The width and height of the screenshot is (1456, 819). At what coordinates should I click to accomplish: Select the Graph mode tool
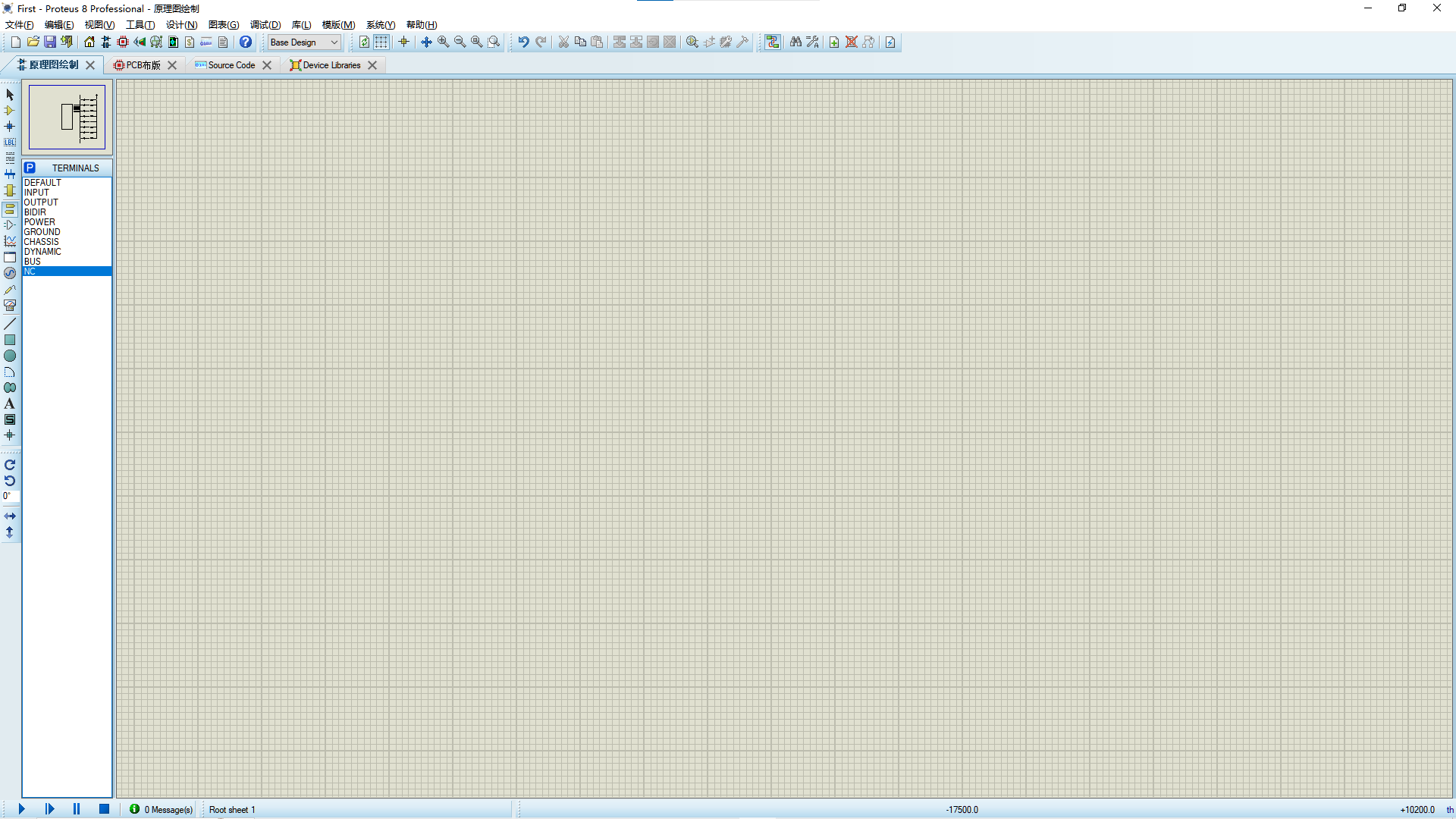coord(10,241)
